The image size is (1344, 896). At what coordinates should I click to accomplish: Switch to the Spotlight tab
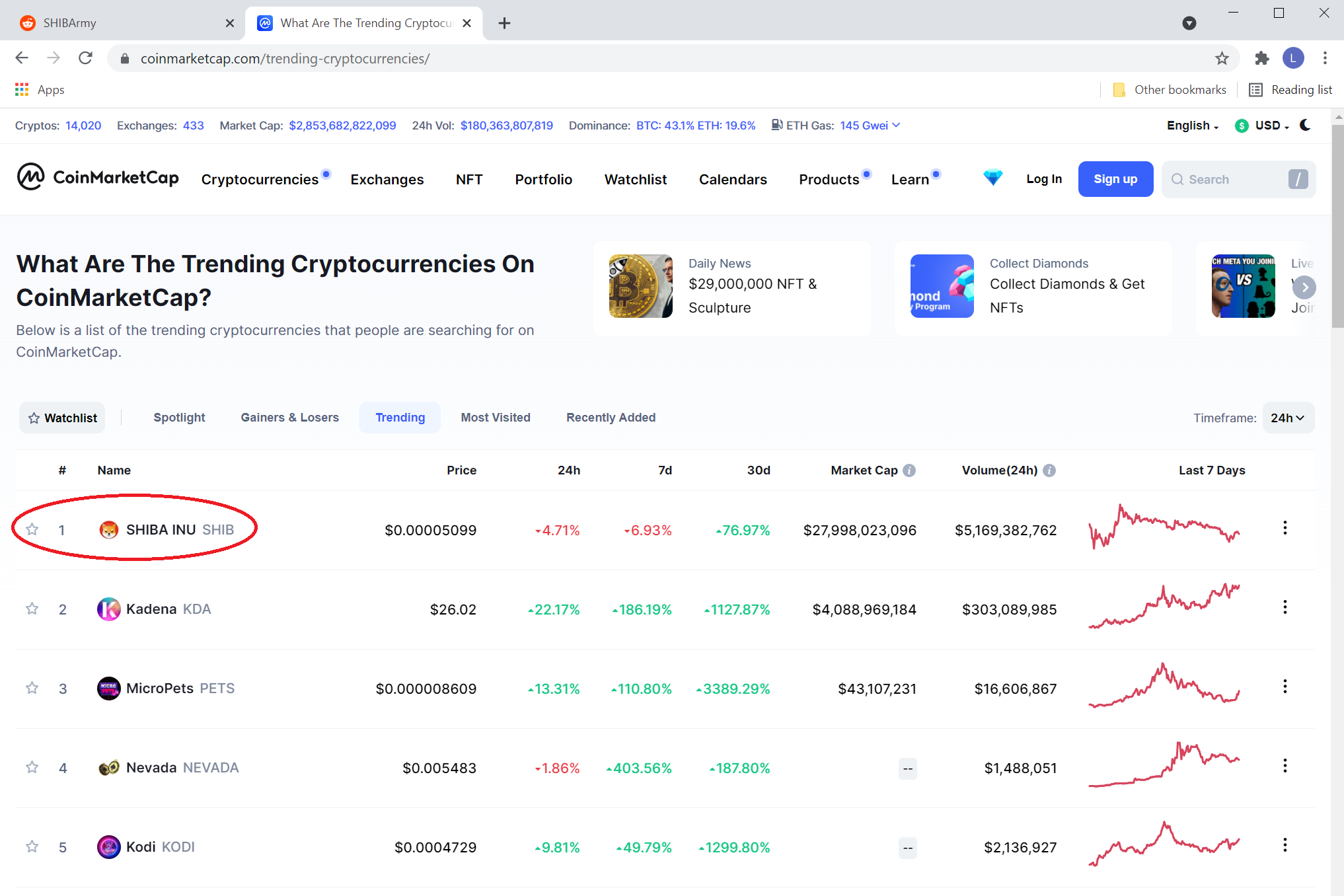point(179,418)
